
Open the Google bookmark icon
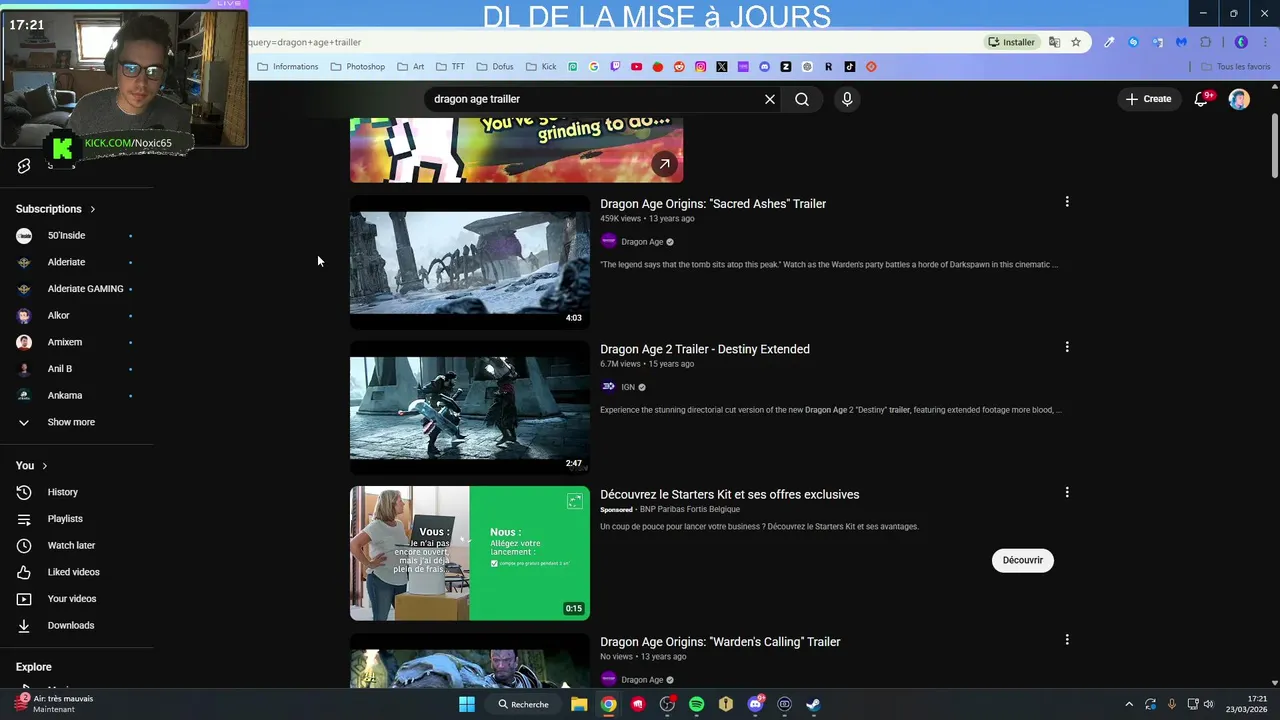pyautogui.click(x=594, y=67)
